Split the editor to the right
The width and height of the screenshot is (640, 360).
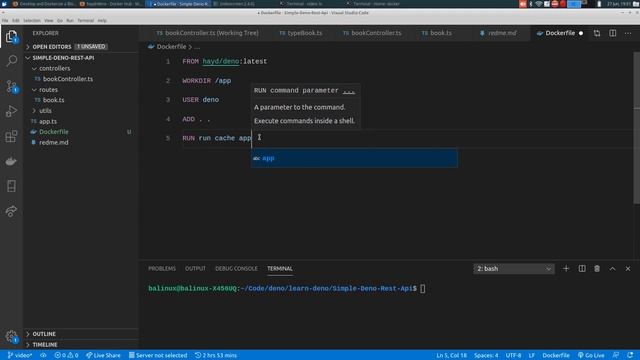coord(613,33)
